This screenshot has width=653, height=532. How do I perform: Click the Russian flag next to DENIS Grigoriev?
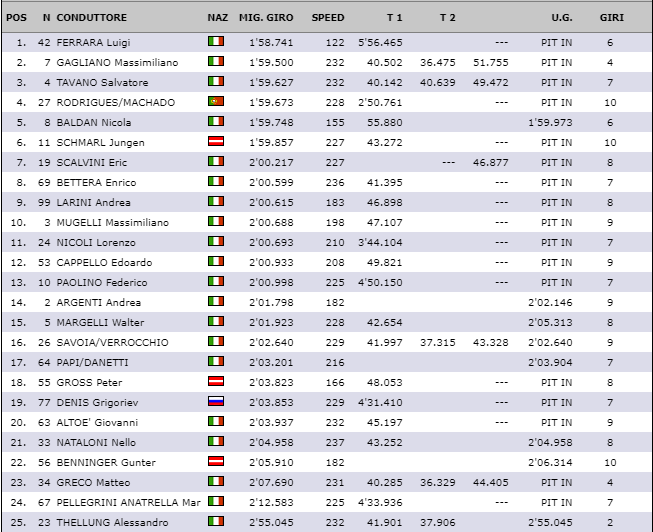[216, 401]
